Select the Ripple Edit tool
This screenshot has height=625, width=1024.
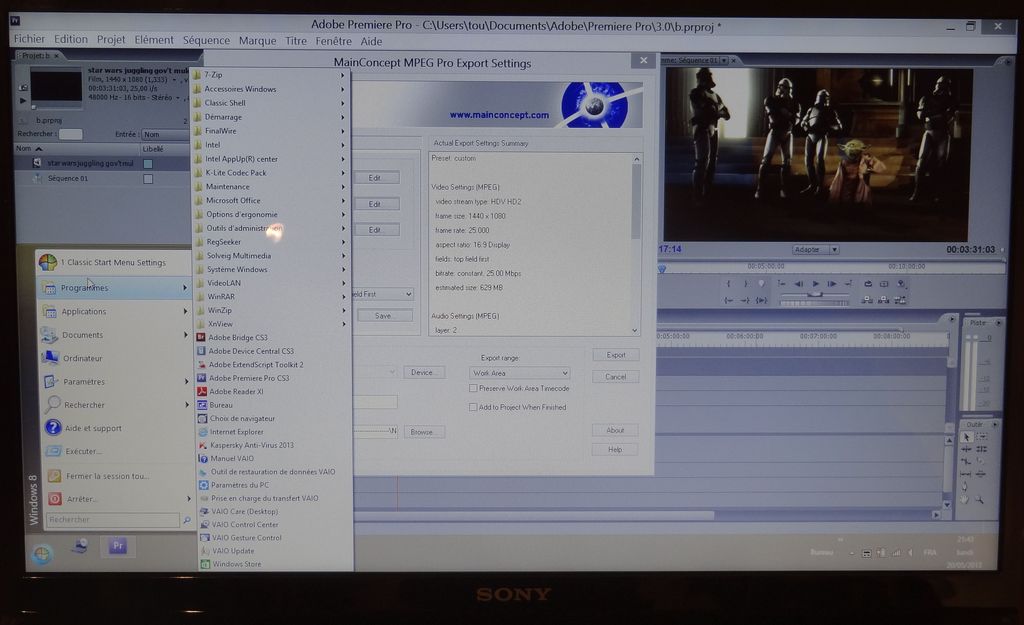tap(967, 449)
